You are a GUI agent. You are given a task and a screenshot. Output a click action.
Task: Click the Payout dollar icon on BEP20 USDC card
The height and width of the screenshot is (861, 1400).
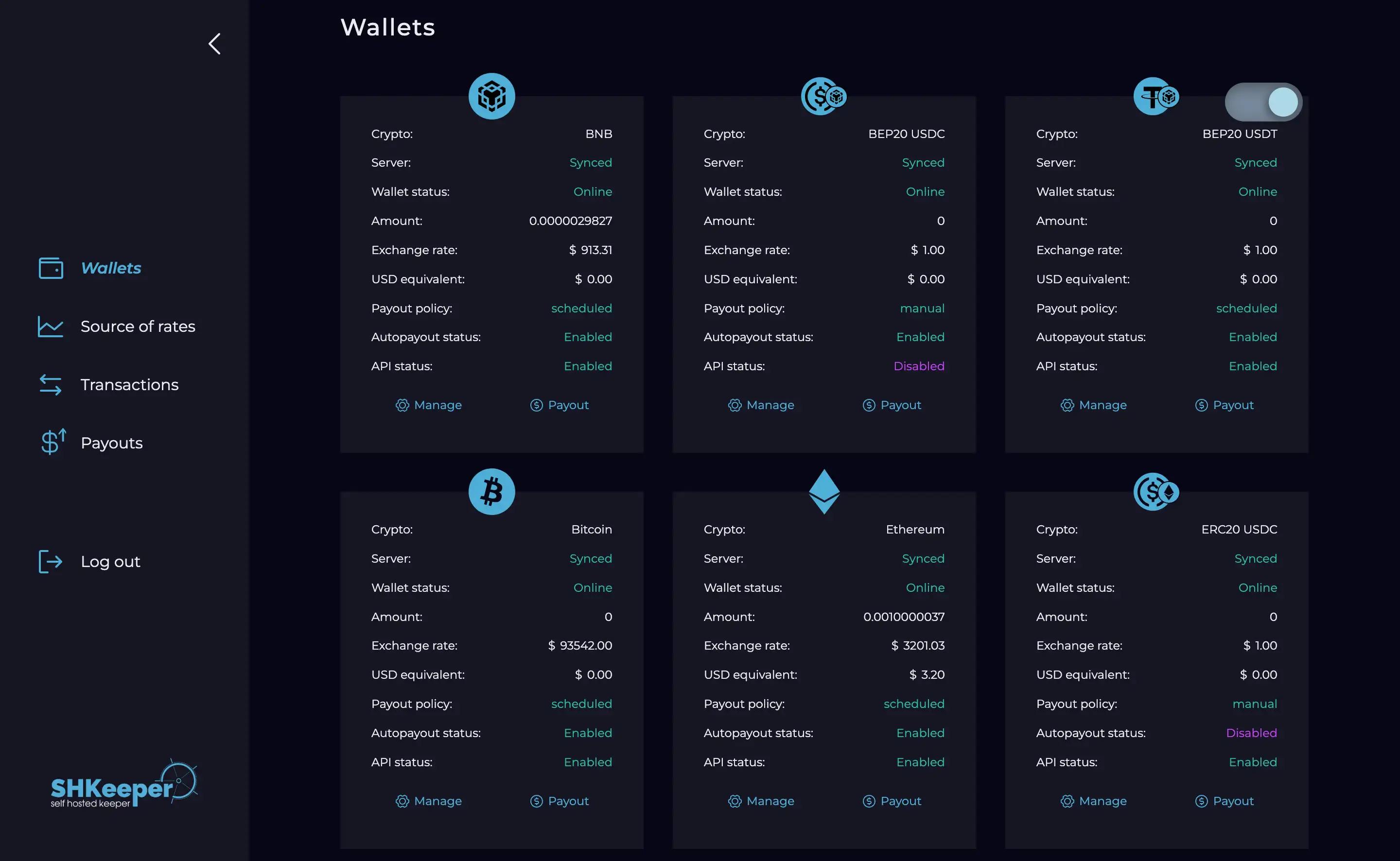(869, 405)
